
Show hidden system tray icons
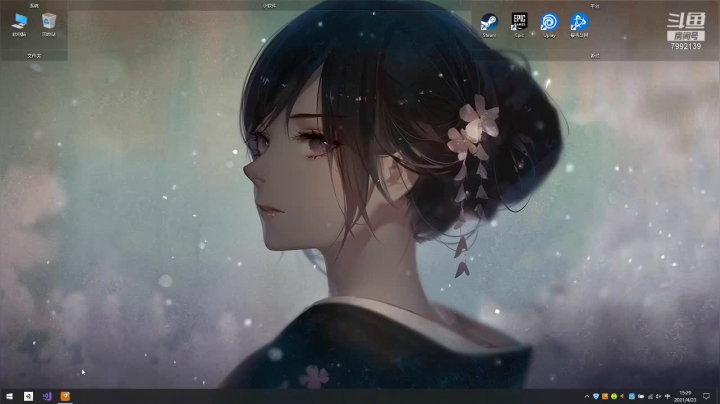point(587,396)
